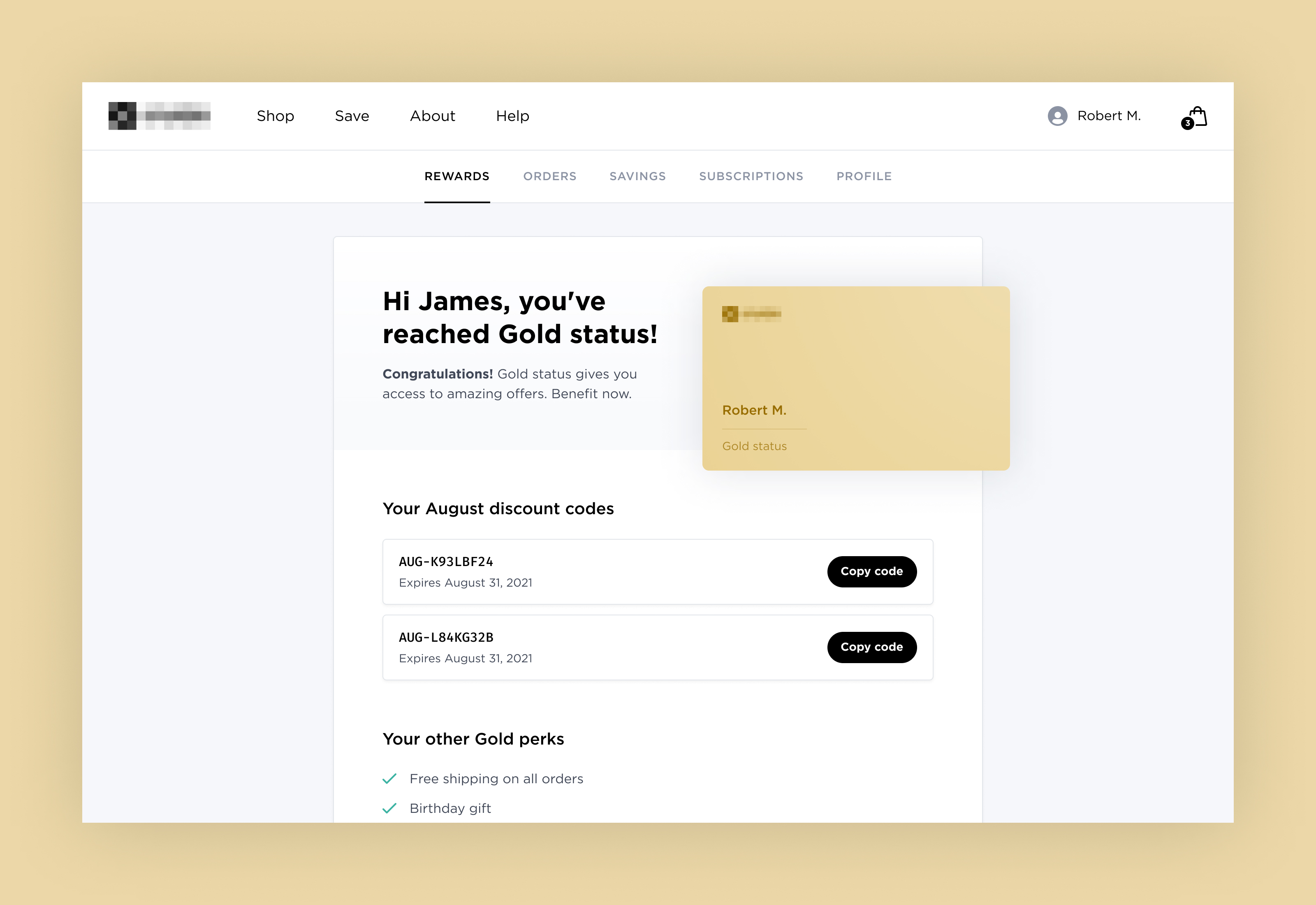Image resolution: width=1316 pixels, height=905 pixels.
Task: Open the SAVINGS section
Action: [638, 176]
